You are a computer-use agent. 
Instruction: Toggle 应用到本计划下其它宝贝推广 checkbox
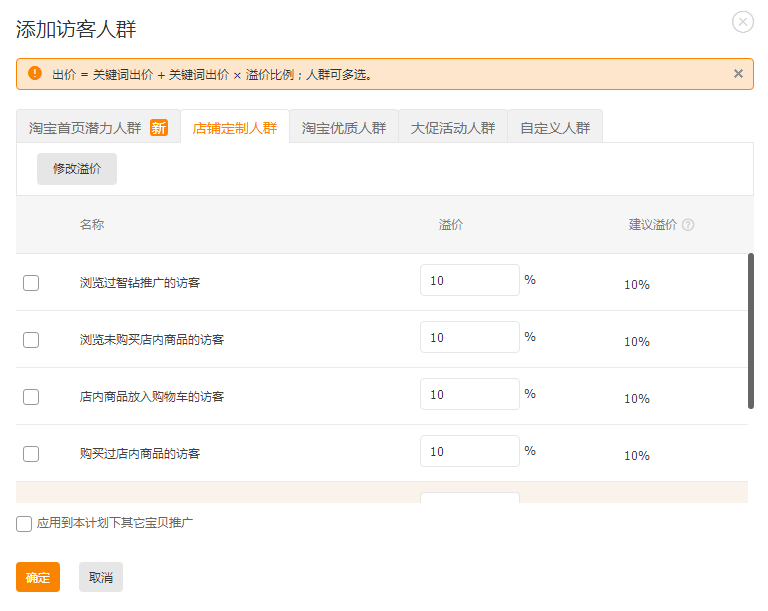point(24,524)
